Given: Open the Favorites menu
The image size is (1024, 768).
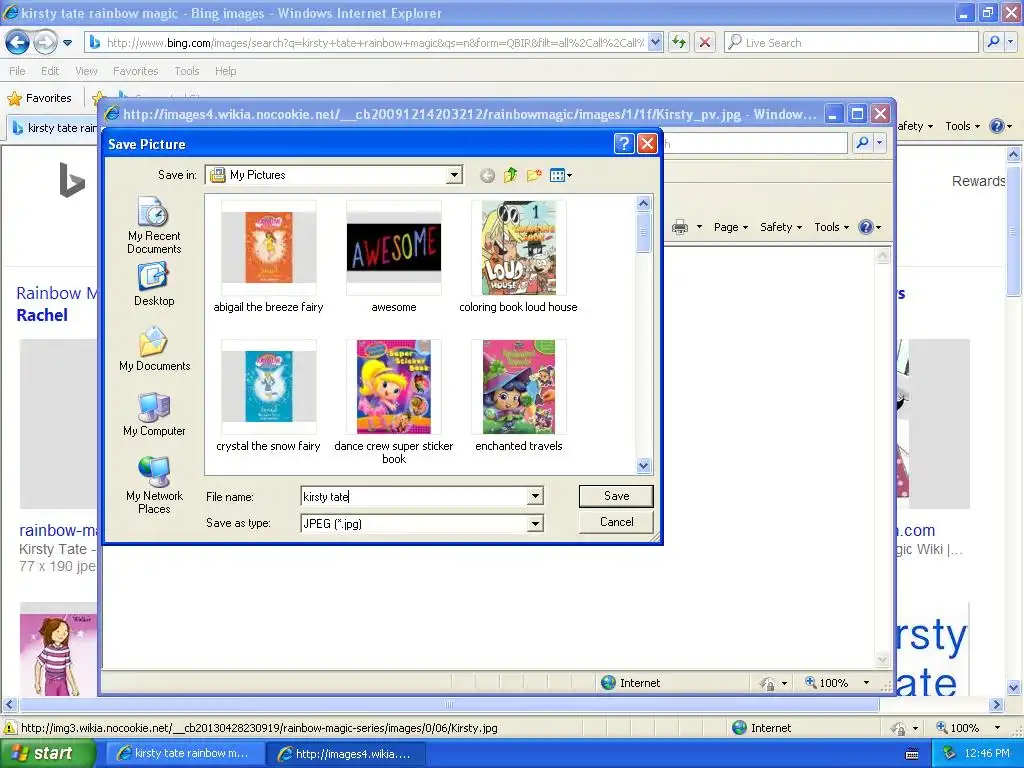Looking at the screenshot, I should coord(135,71).
